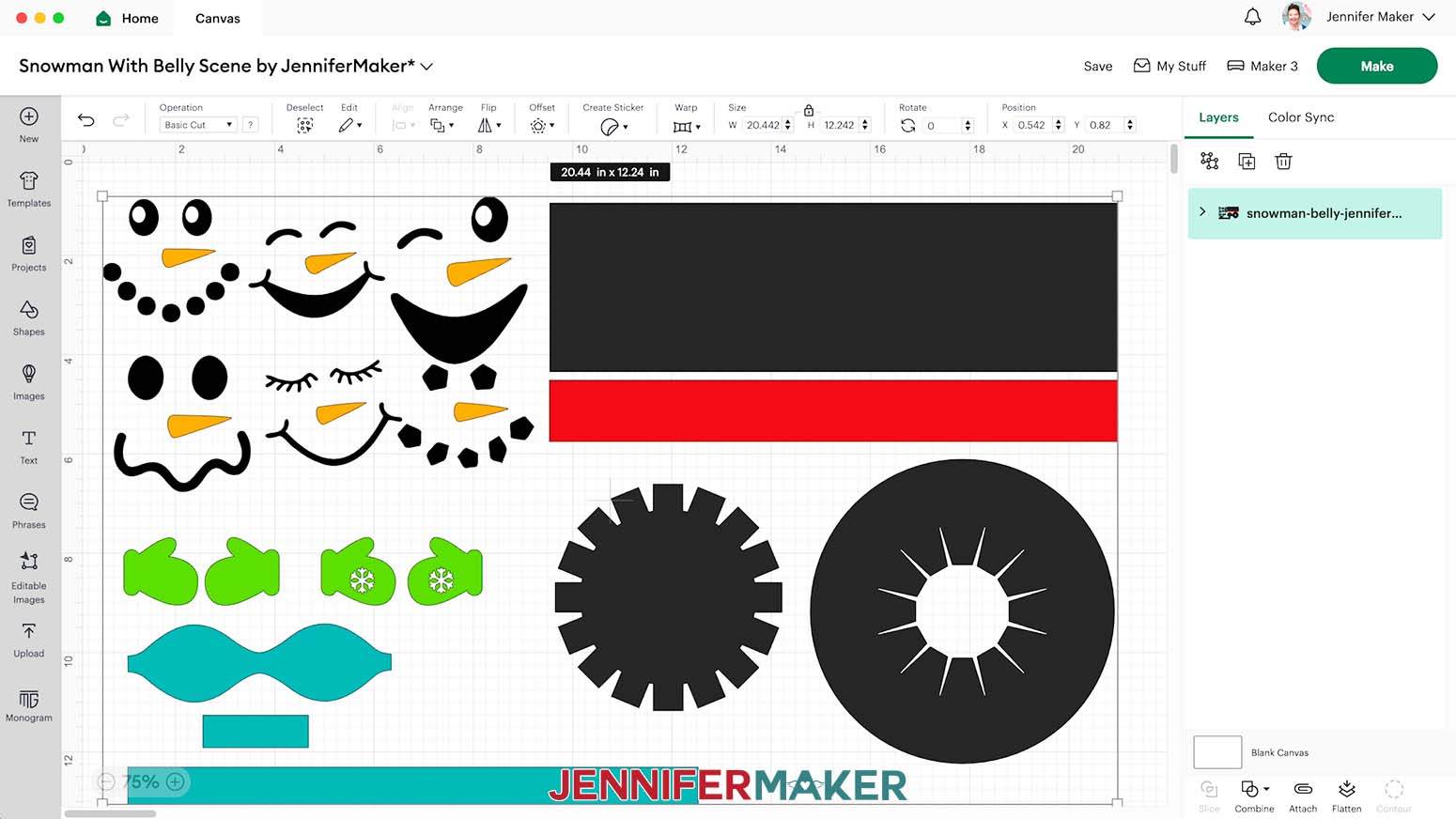Open the Edit pencil tool
Image resolution: width=1456 pixels, height=819 pixels.
coord(346,125)
